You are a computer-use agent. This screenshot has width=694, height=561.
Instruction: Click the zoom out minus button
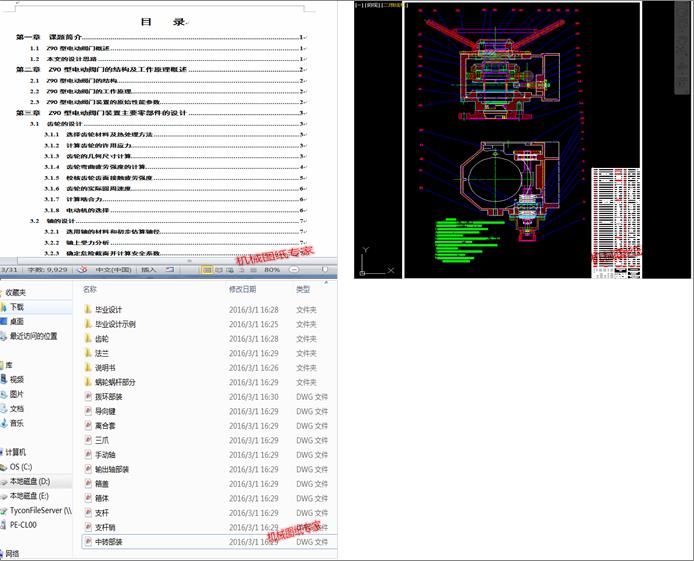(x=293, y=269)
